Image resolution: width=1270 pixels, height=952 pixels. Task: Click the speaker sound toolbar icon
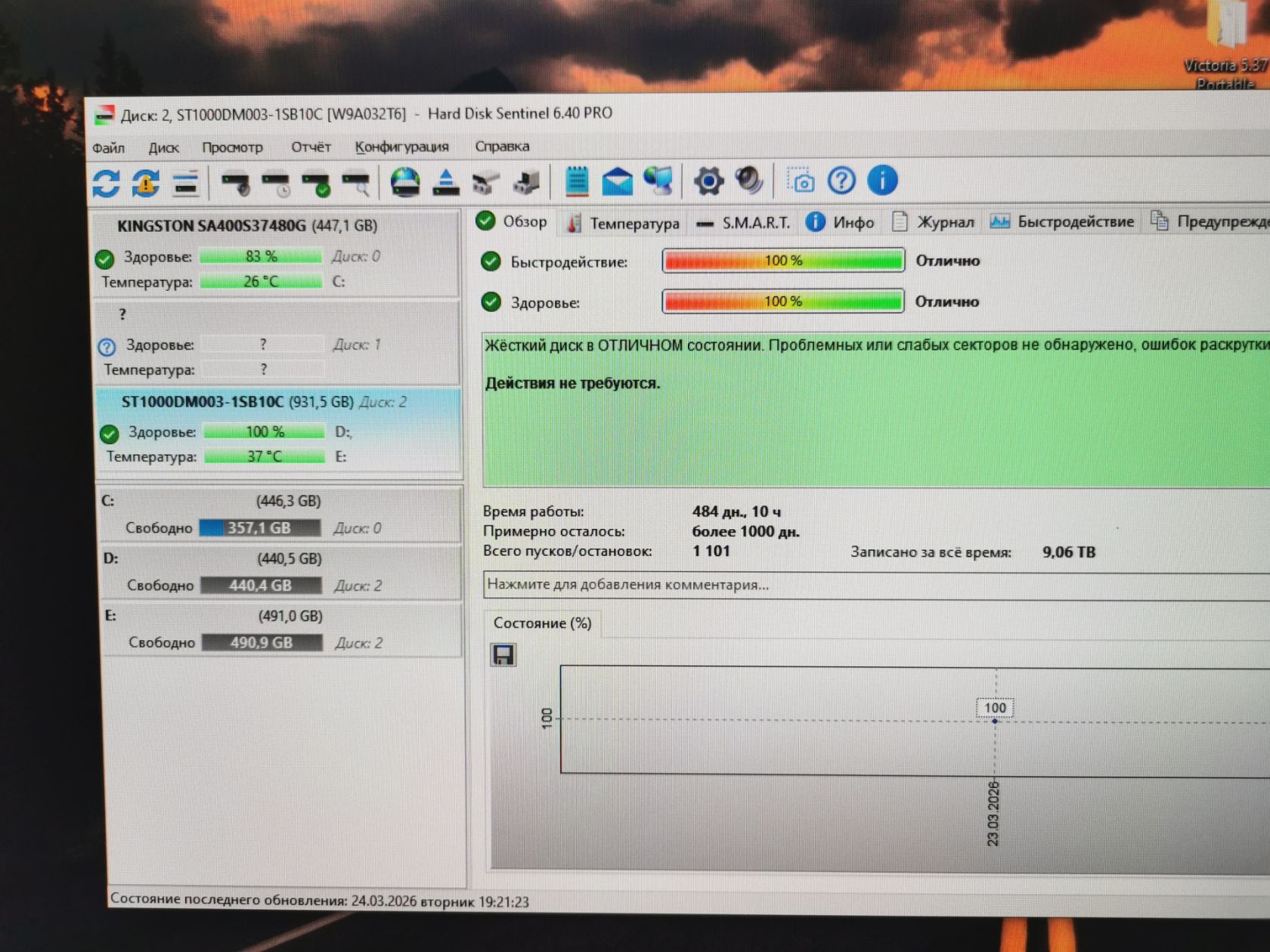click(748, 181)
